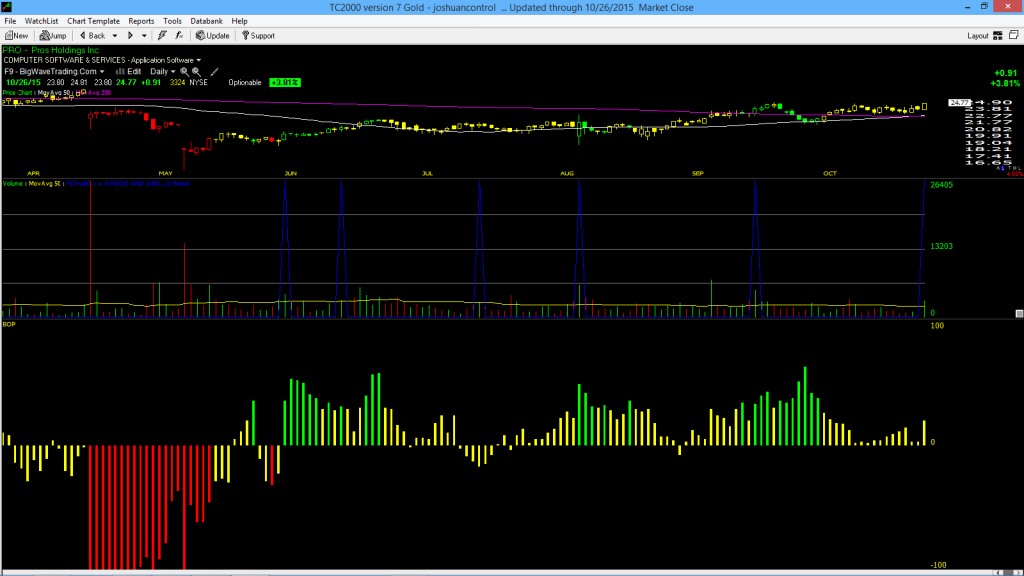
Task: Open the Chart Template menu
Action: click(93, 21)
